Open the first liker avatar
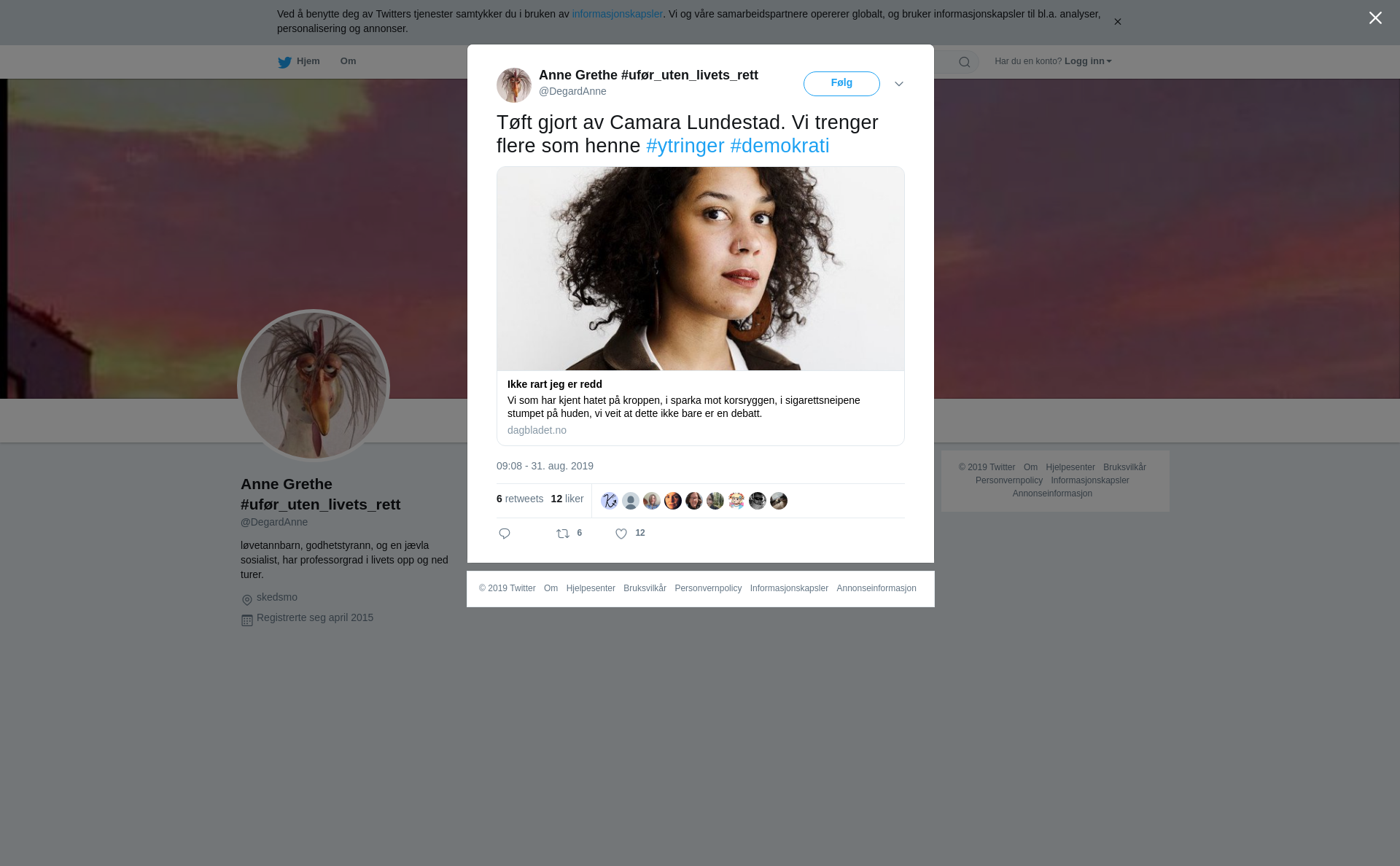Screen dimensions: 1400x866 (610, 501)
